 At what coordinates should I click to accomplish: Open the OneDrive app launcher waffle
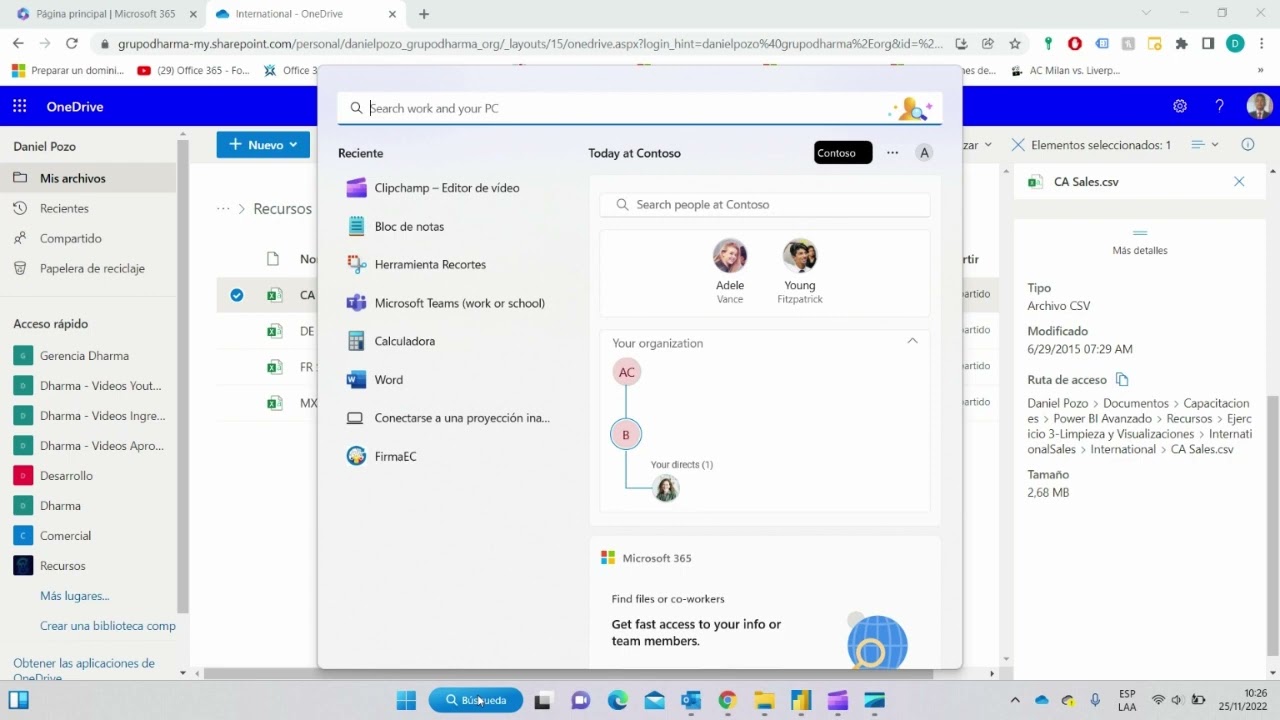pyautogui.click(x=19, y=106)
